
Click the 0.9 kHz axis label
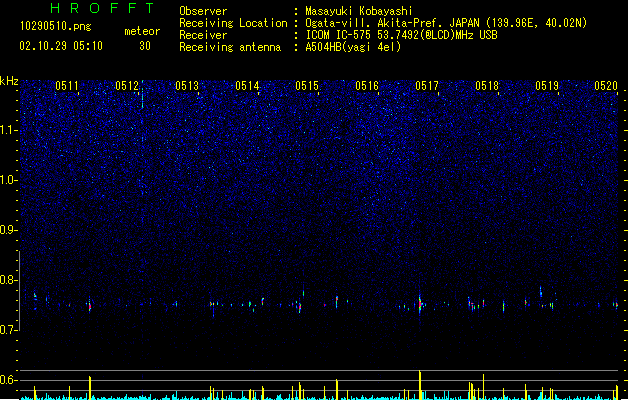point(8,230)
